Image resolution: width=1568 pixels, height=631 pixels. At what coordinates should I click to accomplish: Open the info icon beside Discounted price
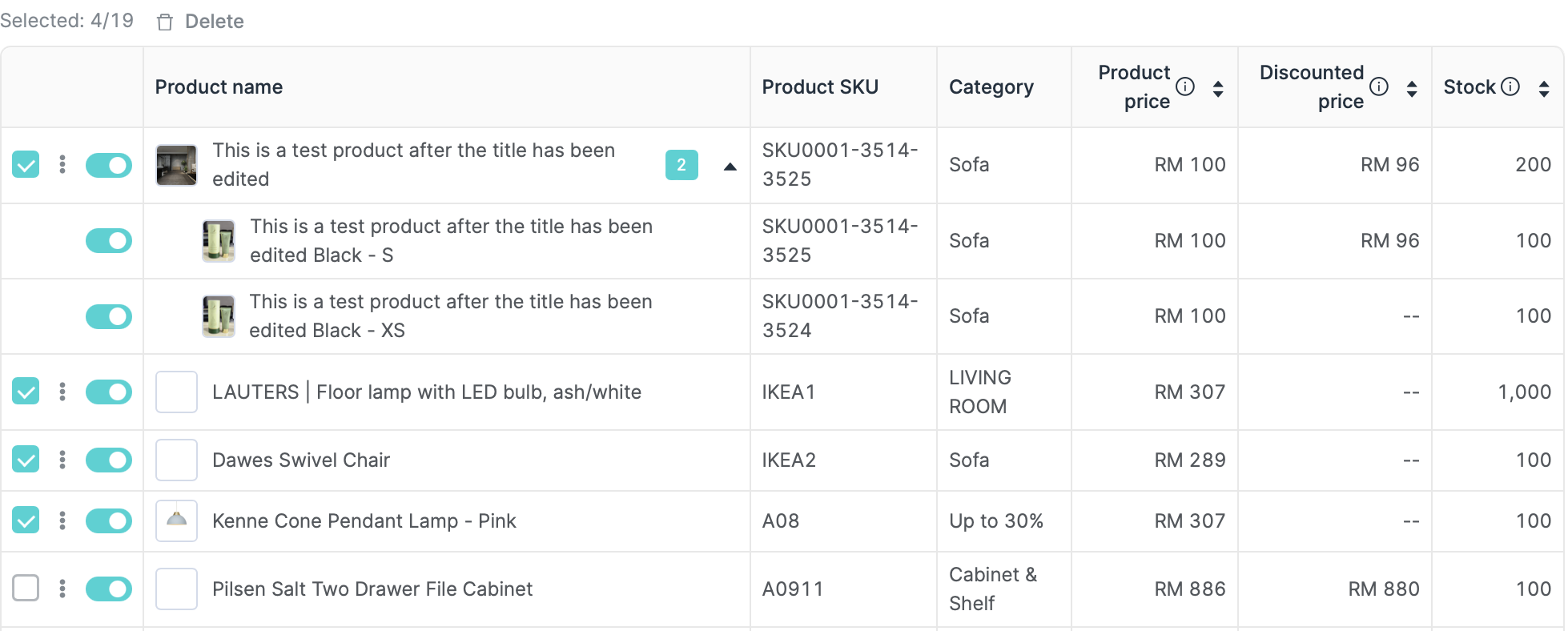1379,86
